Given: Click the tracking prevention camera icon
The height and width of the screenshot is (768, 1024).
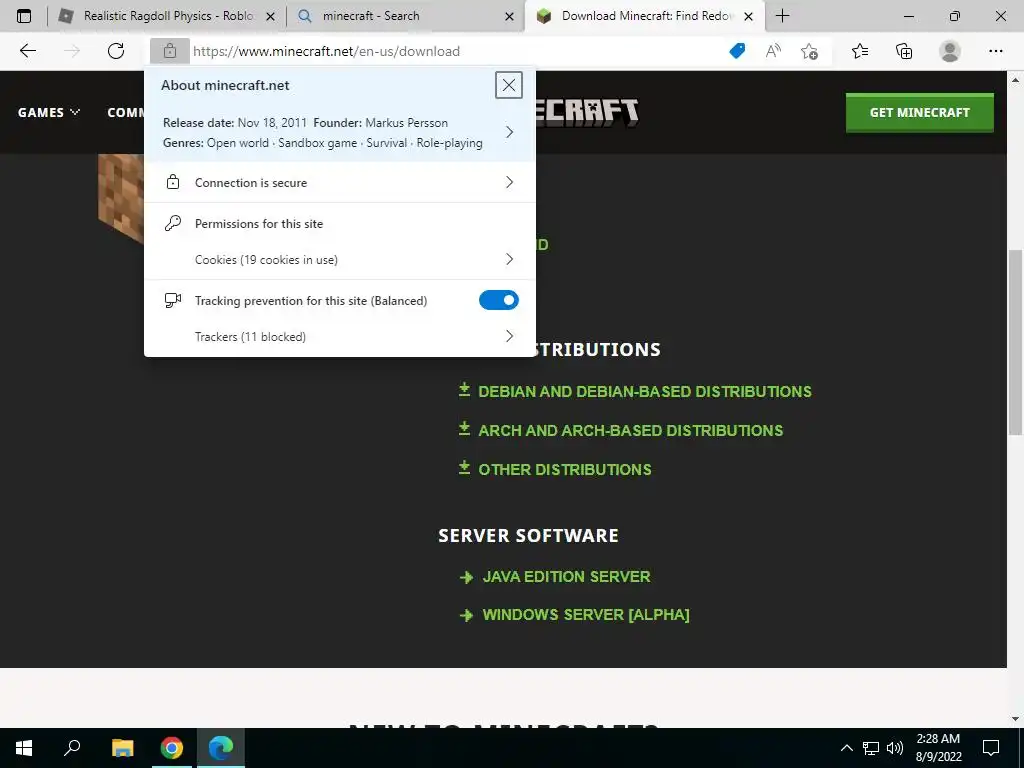Looking at the screenshot, I should [173, 300].
